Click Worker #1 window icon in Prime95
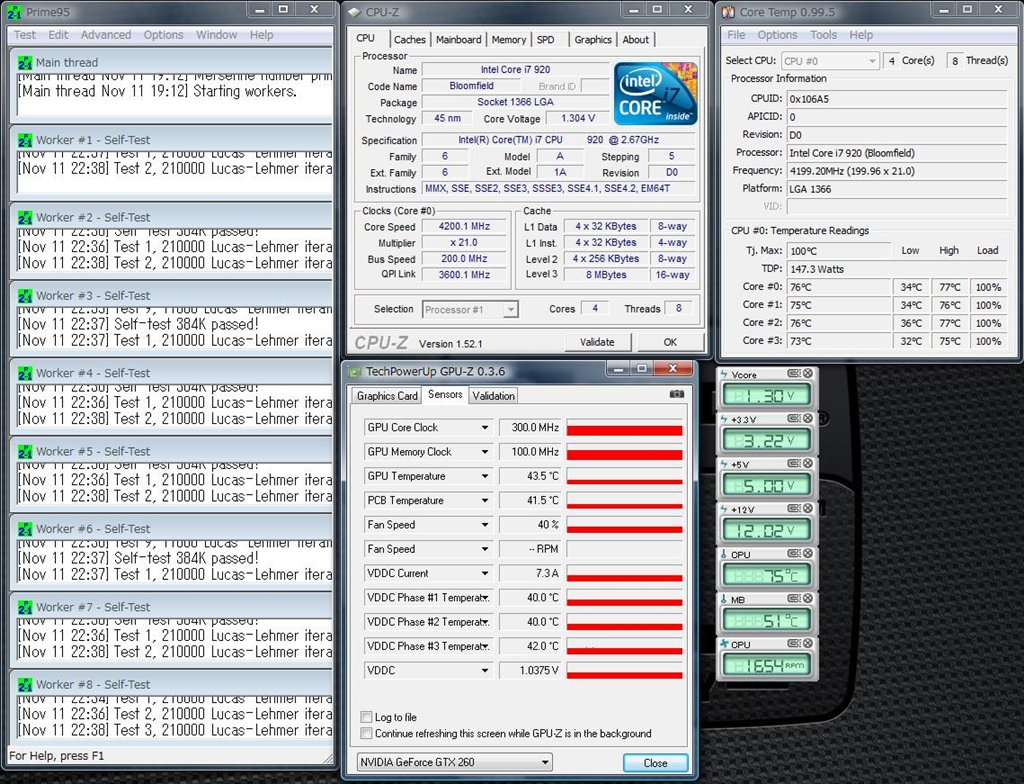The image size is (1024, 784). (25, 140)
